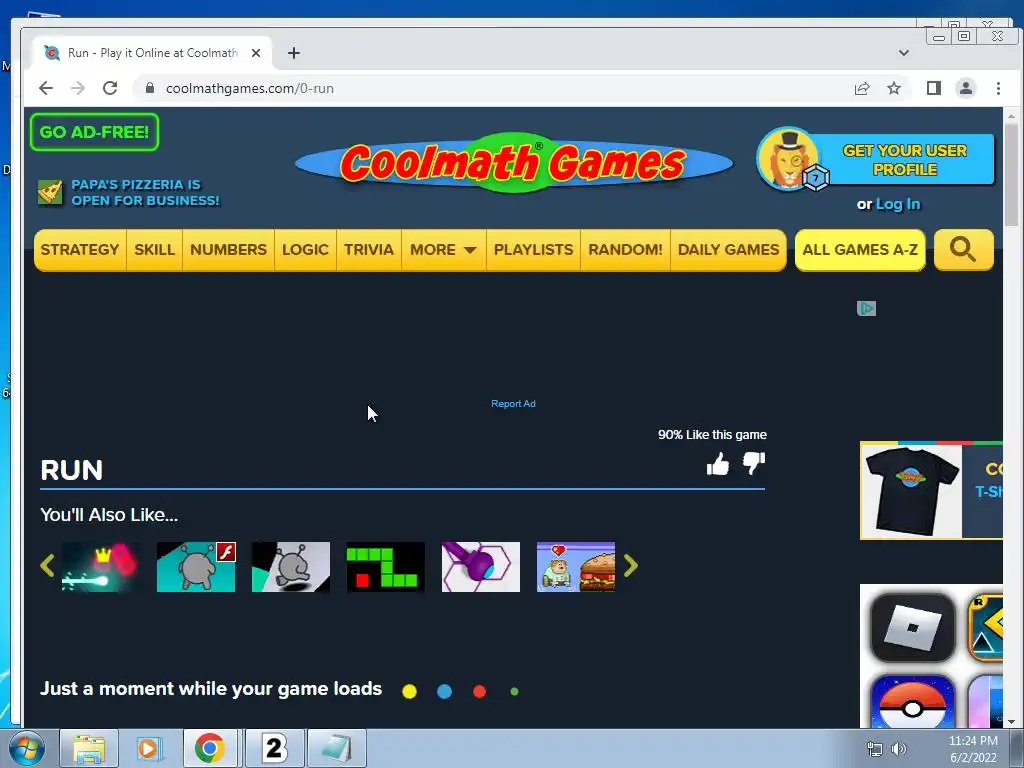Viewport: 1024px width, 768px height.
Task: Select the RANDOM! game item
Action: tap(625, 249)
